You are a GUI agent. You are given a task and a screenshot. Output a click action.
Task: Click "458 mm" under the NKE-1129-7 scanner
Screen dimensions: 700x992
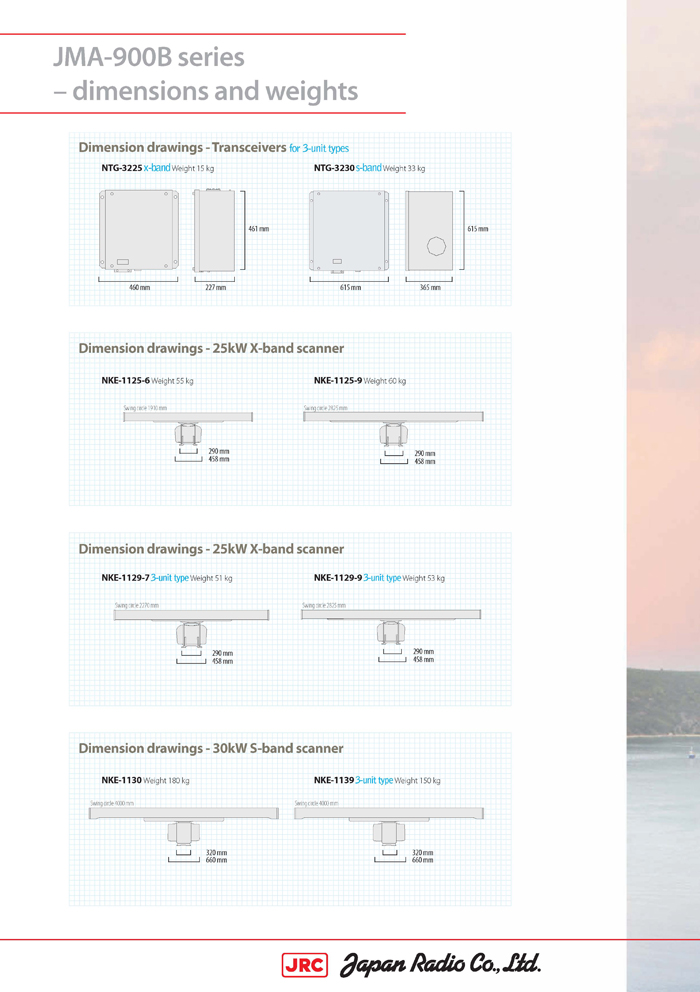click(x=222, y=662)
